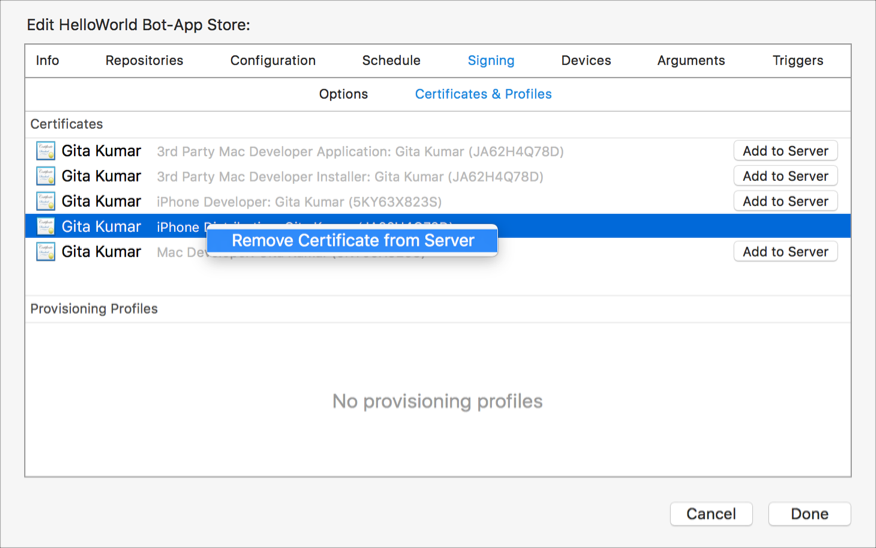Click Done to save bot settings
The image size is (876, 548).
pyautogui.click(x=809, y=514)
